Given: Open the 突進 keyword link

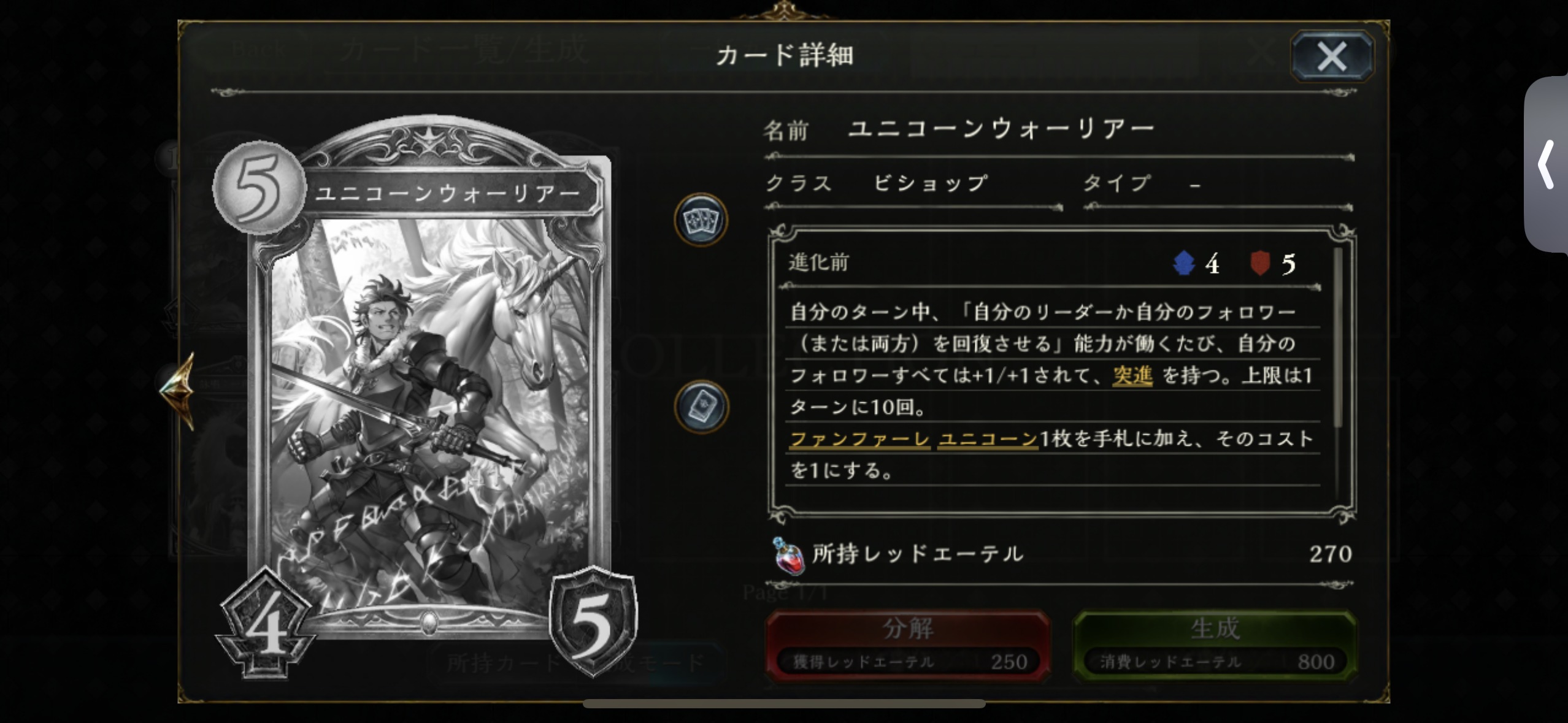Looking at the screenshot, I should pyautogui.click(x=1132, y=375).
